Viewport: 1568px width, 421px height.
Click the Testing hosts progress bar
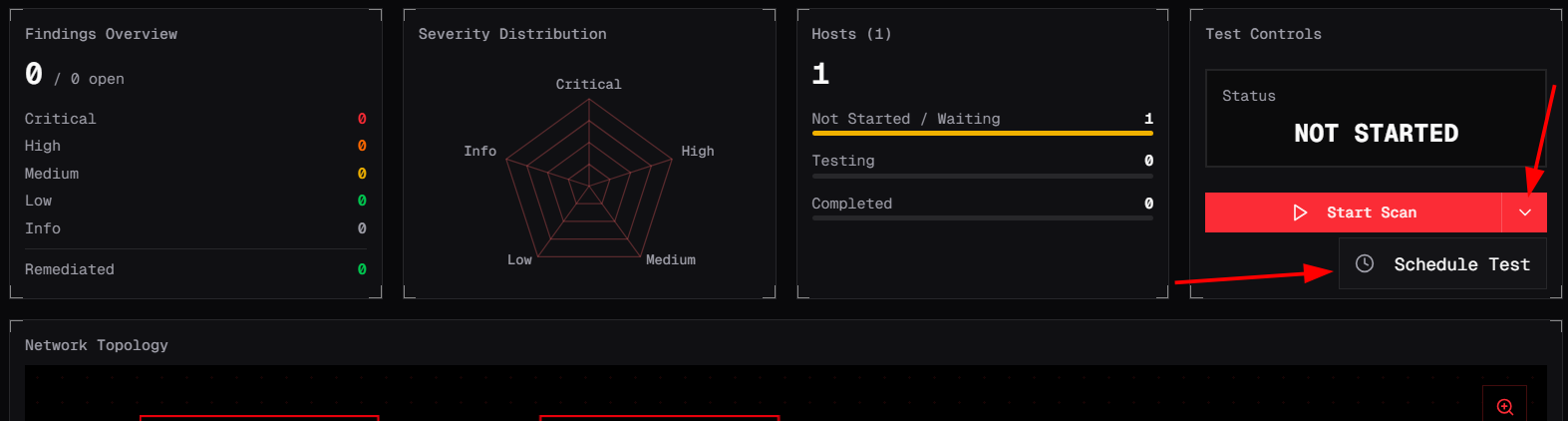pos(982,176)
